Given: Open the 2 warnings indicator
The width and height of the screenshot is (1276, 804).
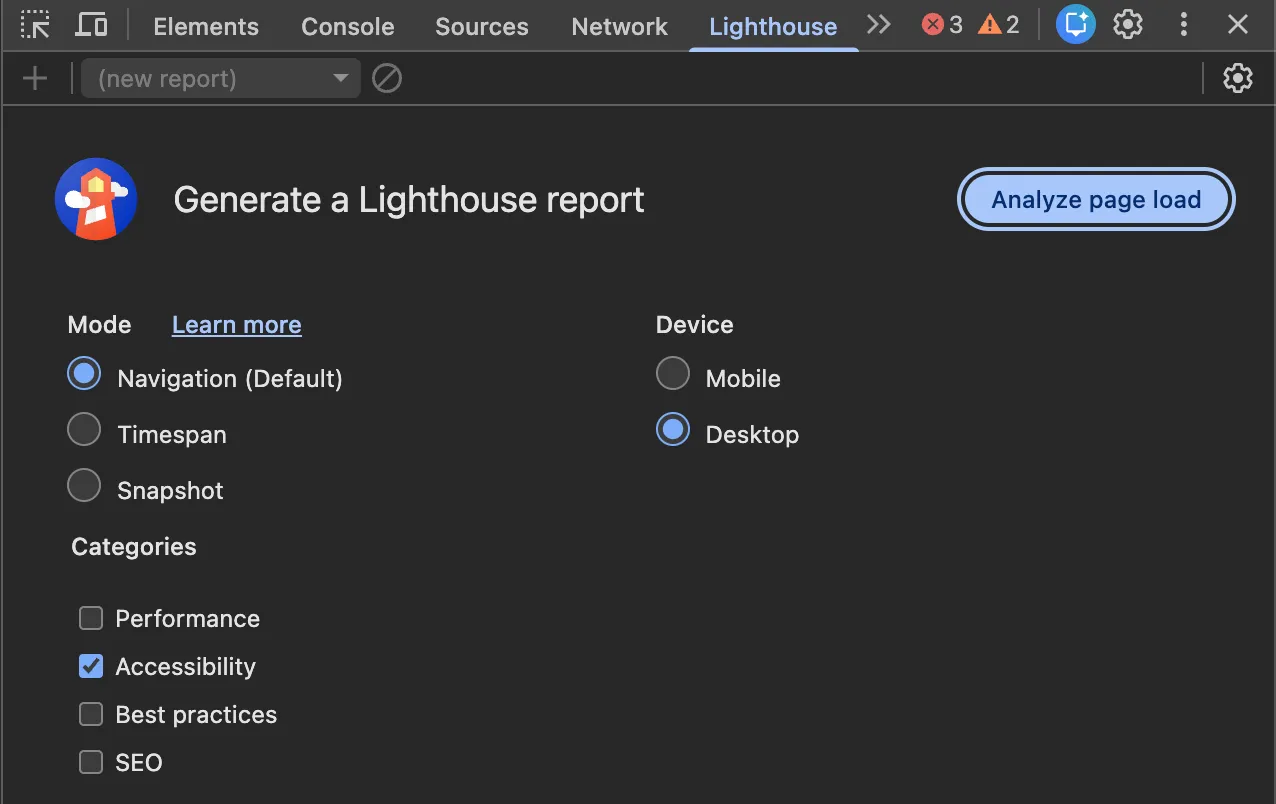Looking at the screenshot, I should click(x=999, y=25).
